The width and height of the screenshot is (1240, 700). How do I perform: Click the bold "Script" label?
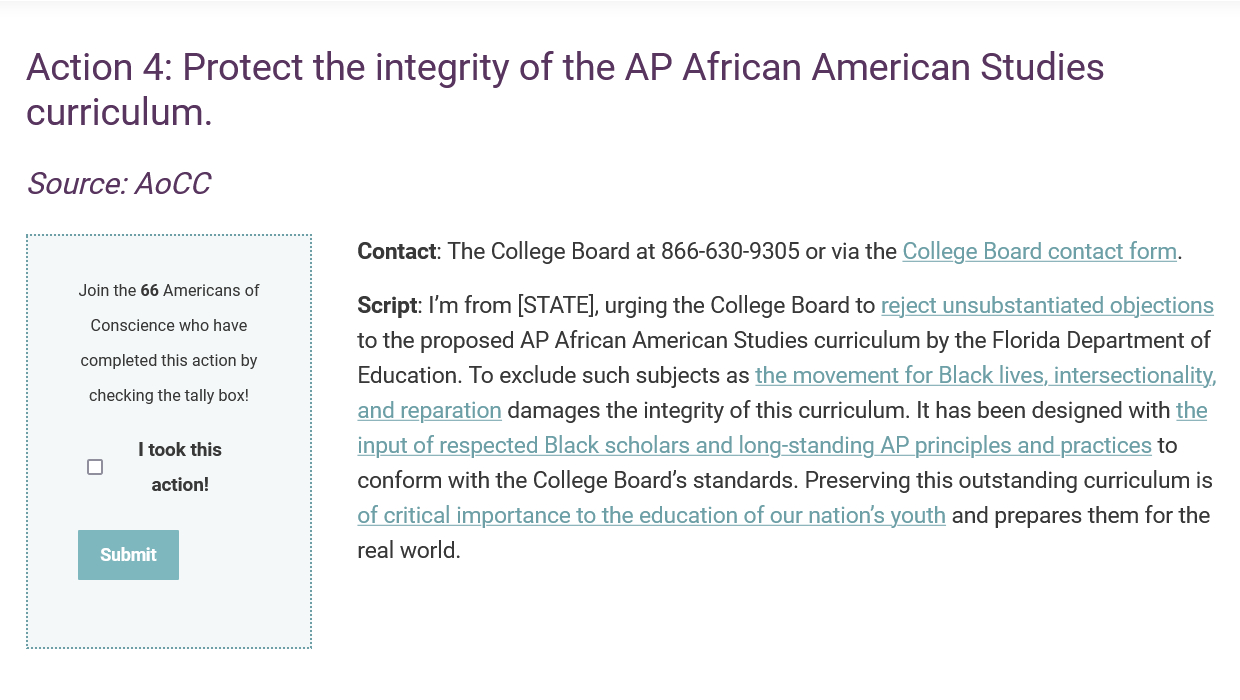tap(387, 305)
